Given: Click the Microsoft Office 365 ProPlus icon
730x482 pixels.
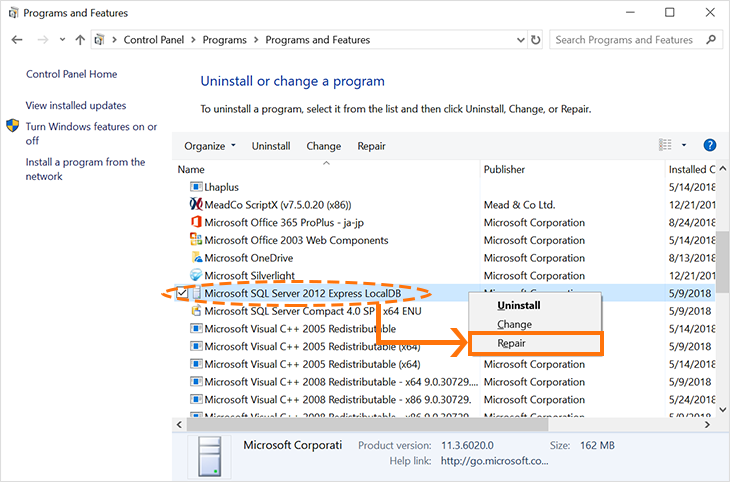Looking at the screenshot, I should coord(196,222).
